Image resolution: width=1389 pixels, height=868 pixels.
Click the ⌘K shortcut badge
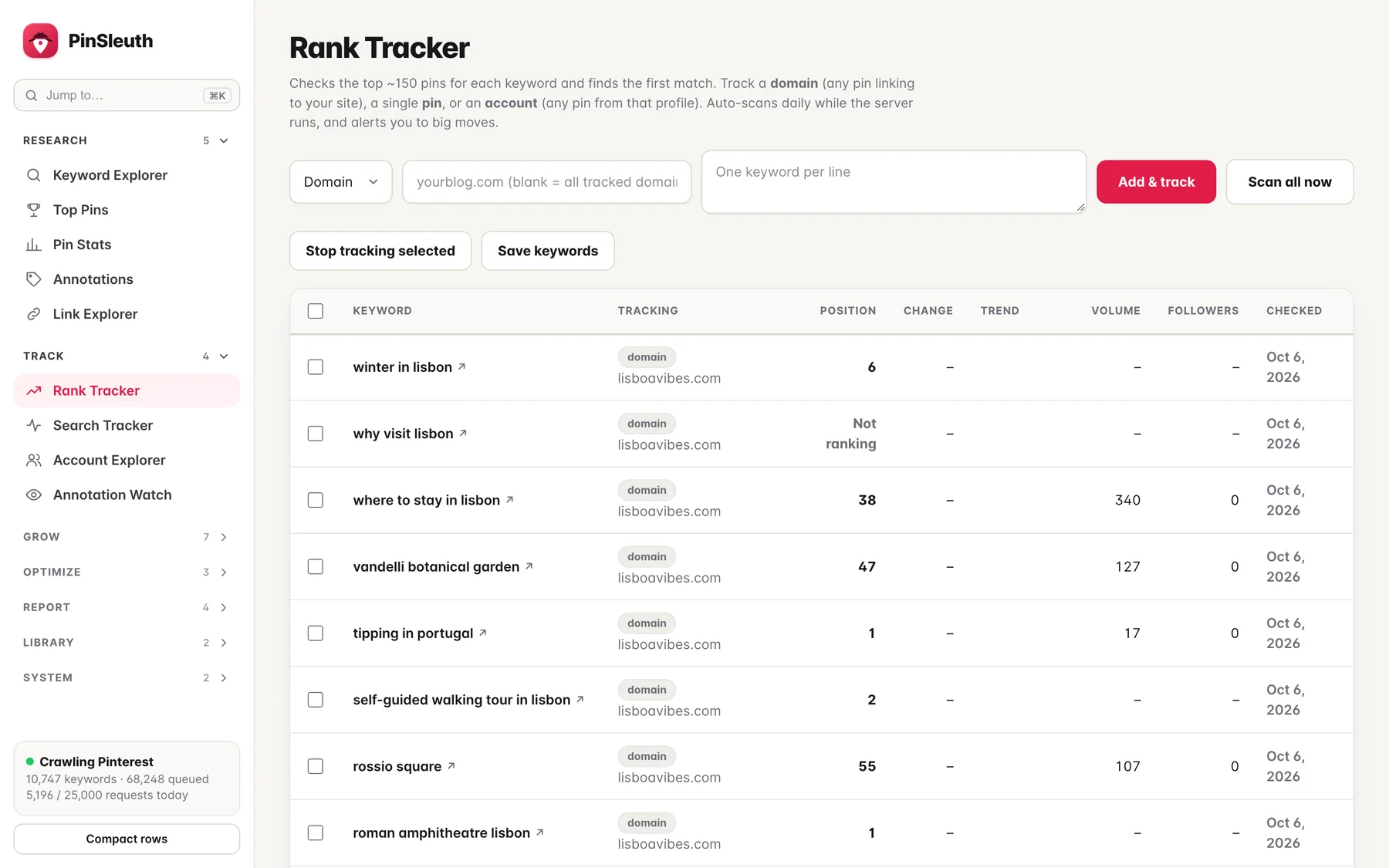218,96
